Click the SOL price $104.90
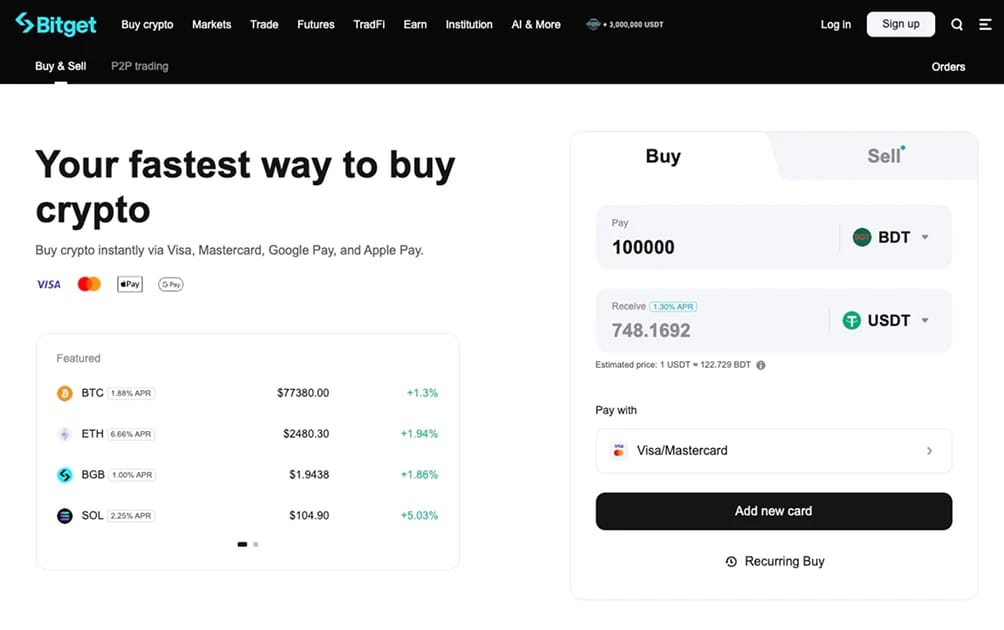This screenshot has width=1004, height=630. click(x=309, y=515)
